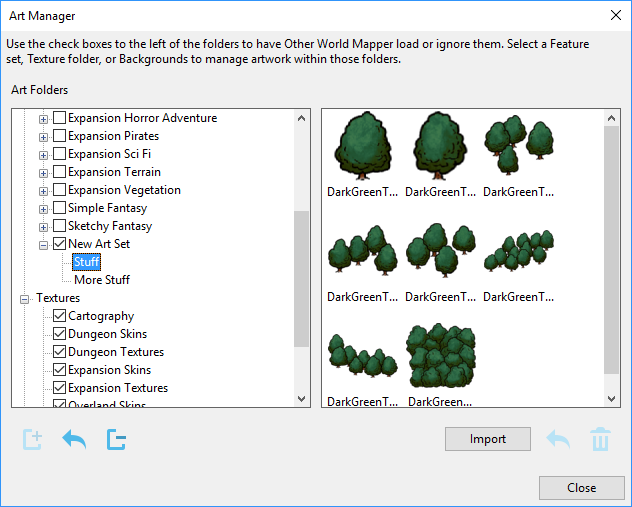Collapse the New Art Set tree node

(43, 244)
